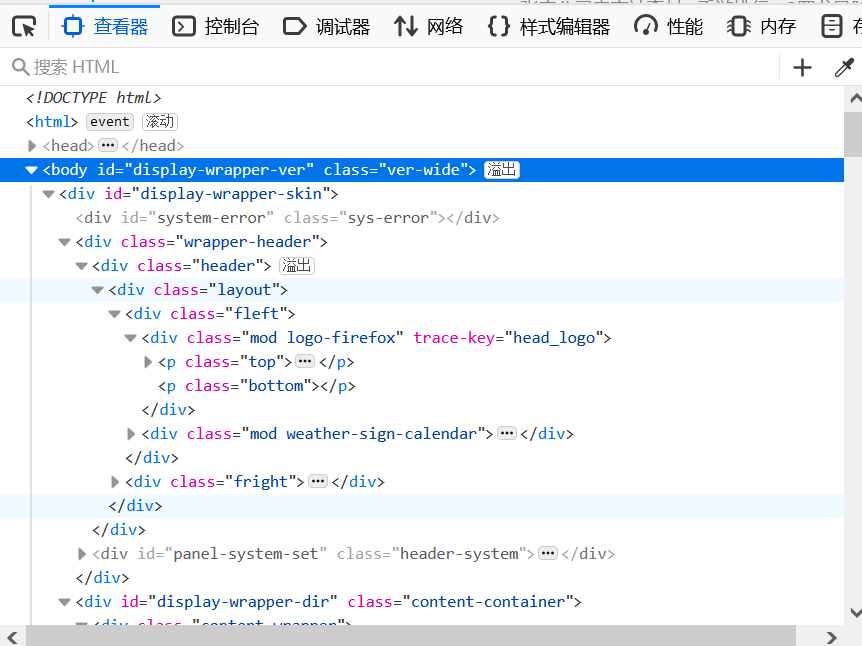
Task: Select the DOCTYPE html line
Action: [93, 98]
